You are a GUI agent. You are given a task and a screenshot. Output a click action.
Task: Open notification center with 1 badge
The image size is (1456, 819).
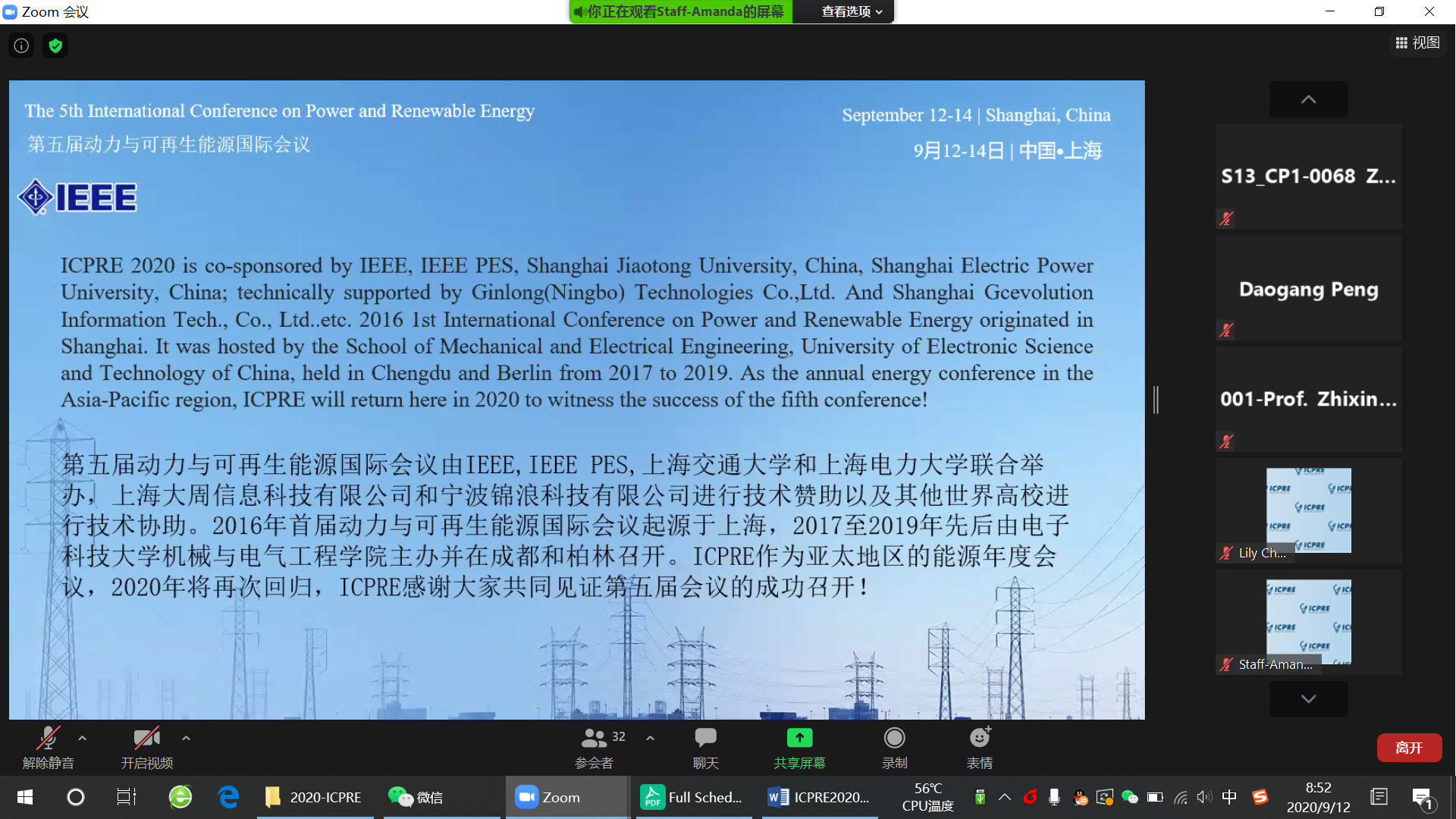[1423, 799]
